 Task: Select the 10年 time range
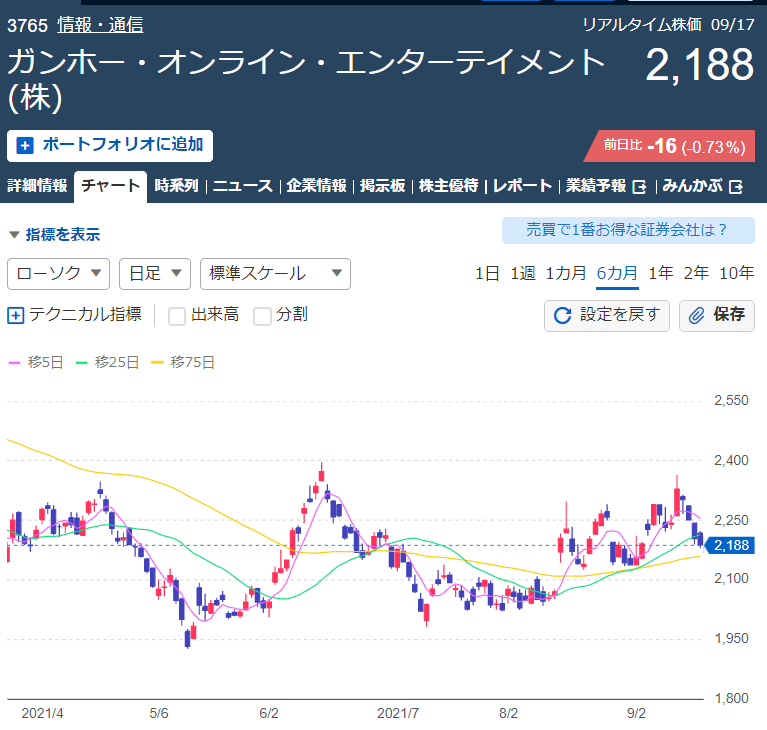736,274
